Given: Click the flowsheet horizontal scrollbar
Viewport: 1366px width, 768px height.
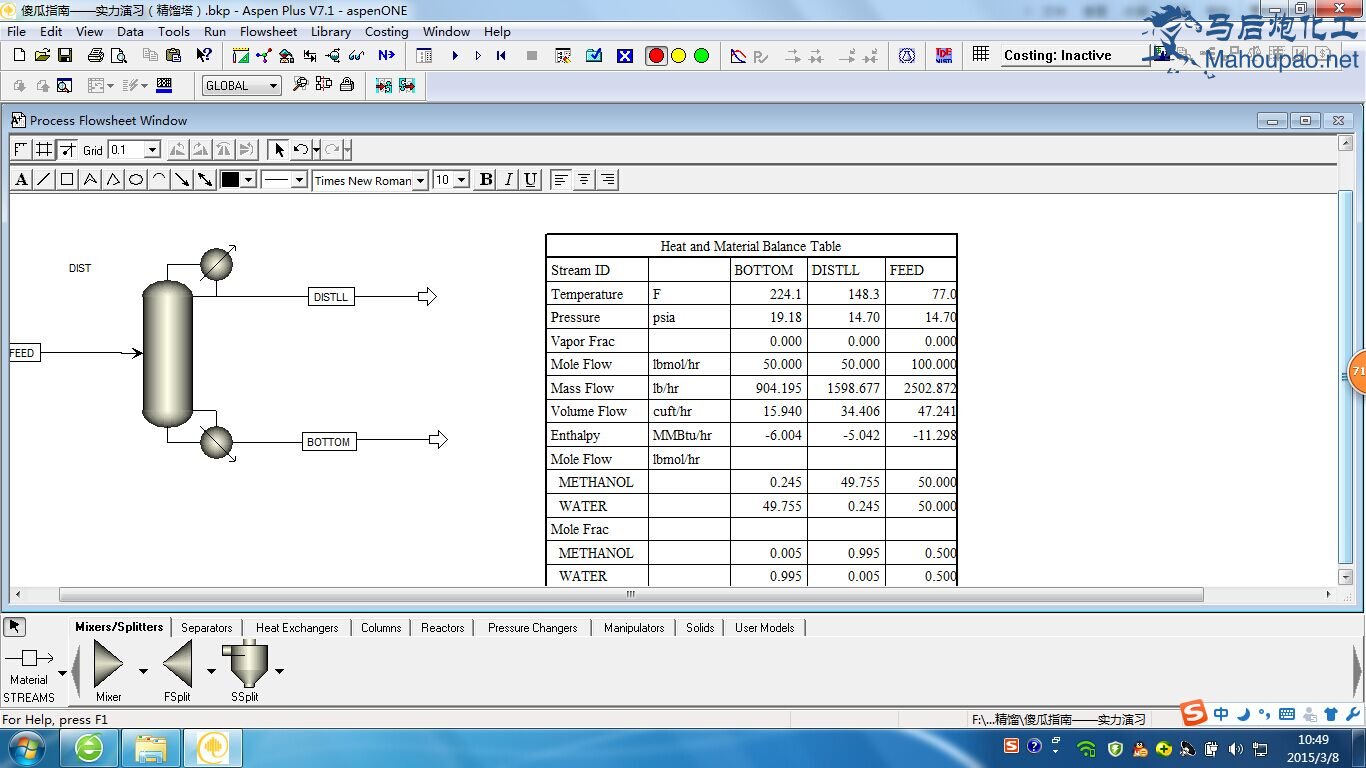Looking at the screenshot, I should click(x=630, y=594).
